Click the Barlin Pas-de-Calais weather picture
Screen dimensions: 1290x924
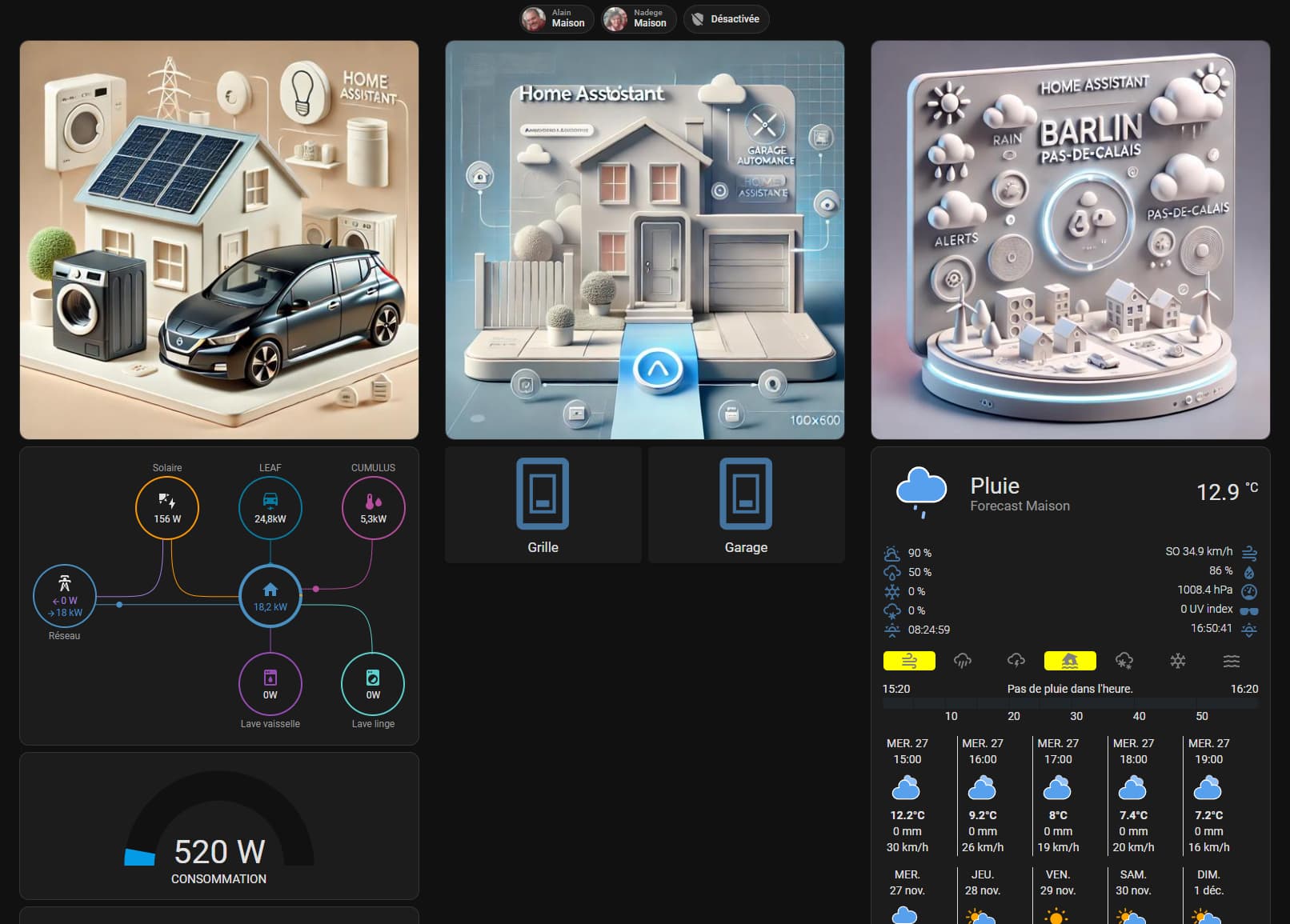pyautogui.click(x=1071, y=240)
